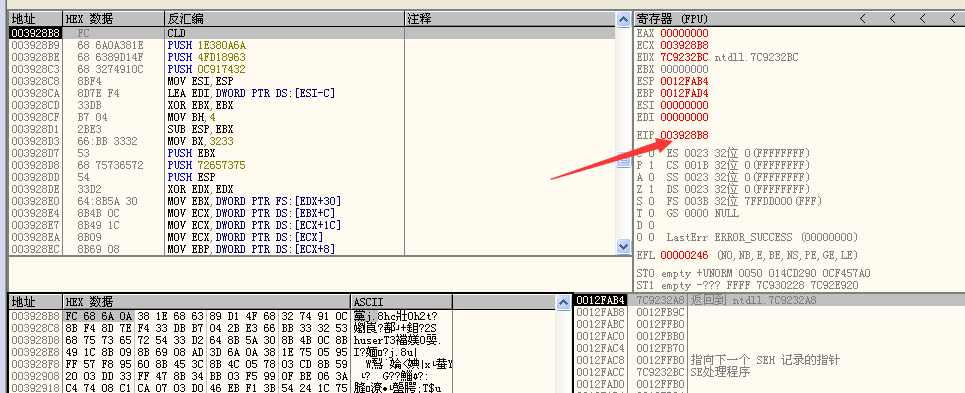Click the LastErr ERROR_SUCCESS line

point(763,237)
